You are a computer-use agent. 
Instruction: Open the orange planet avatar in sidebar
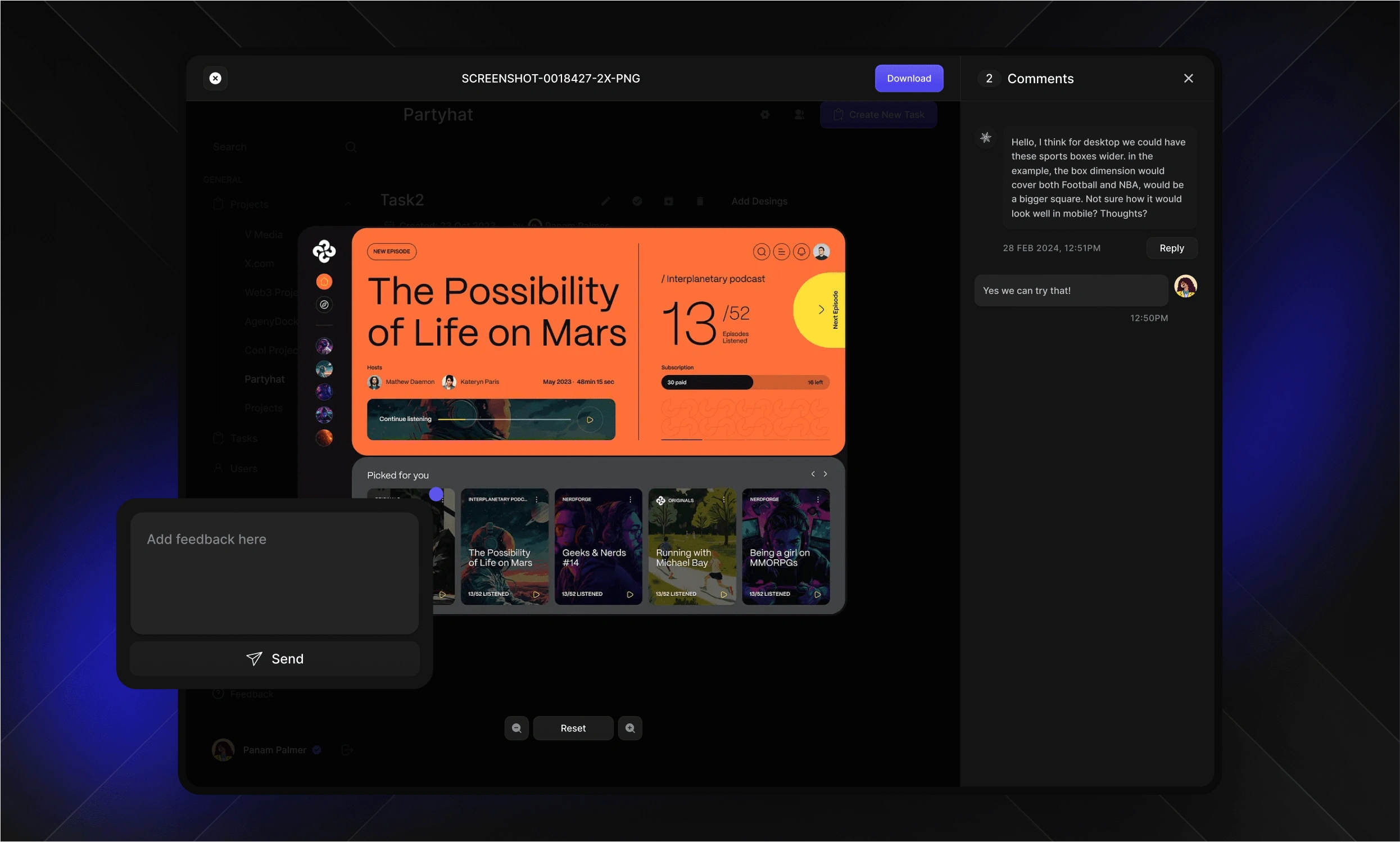(324, 438)
